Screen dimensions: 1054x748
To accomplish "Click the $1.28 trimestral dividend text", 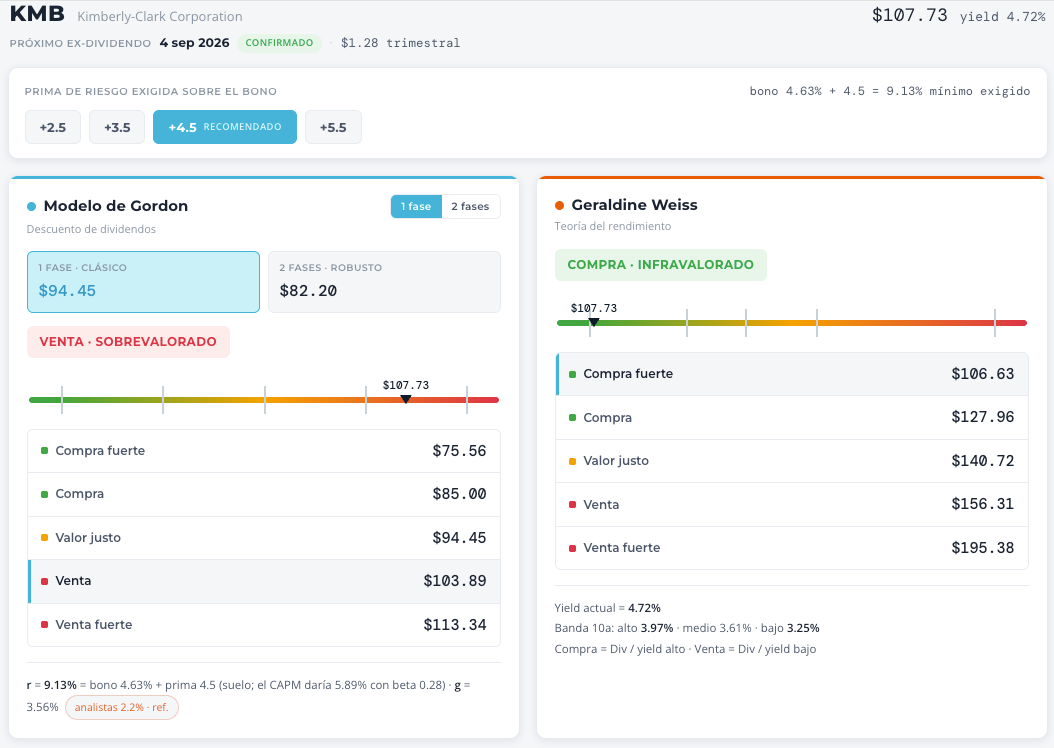I will pos(401,42).
